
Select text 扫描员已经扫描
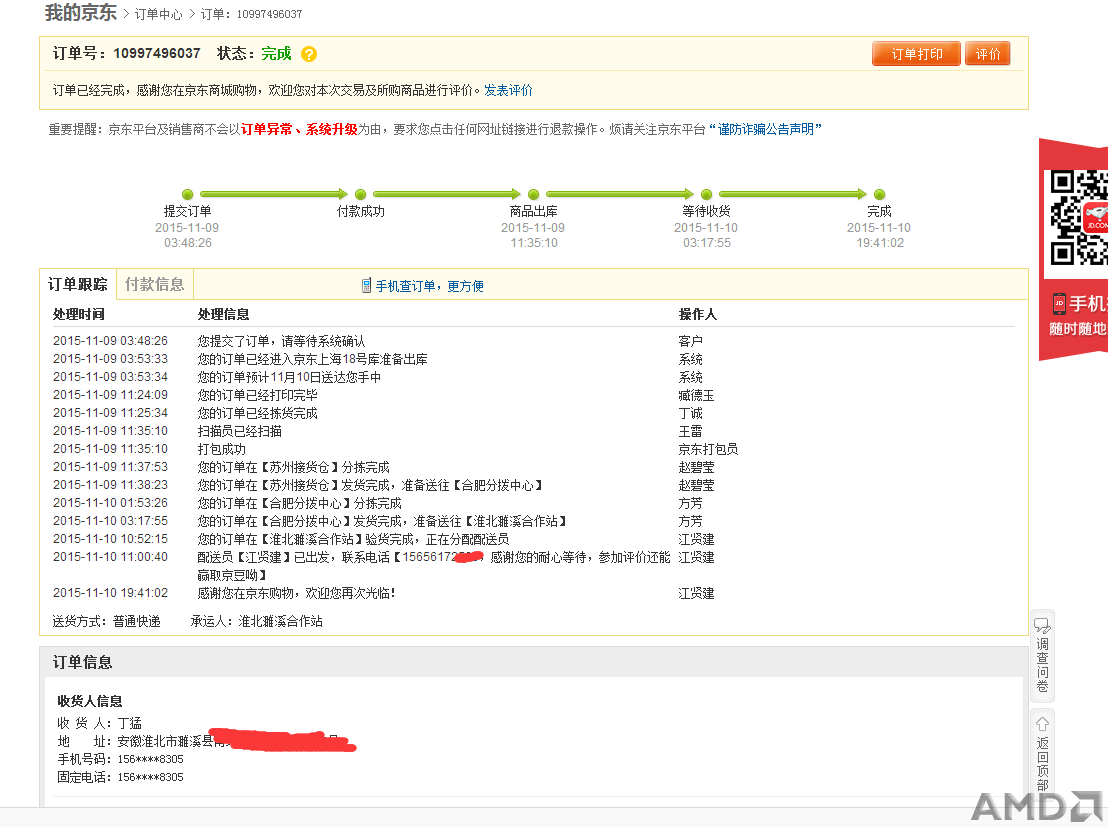(x=240, y=431)
